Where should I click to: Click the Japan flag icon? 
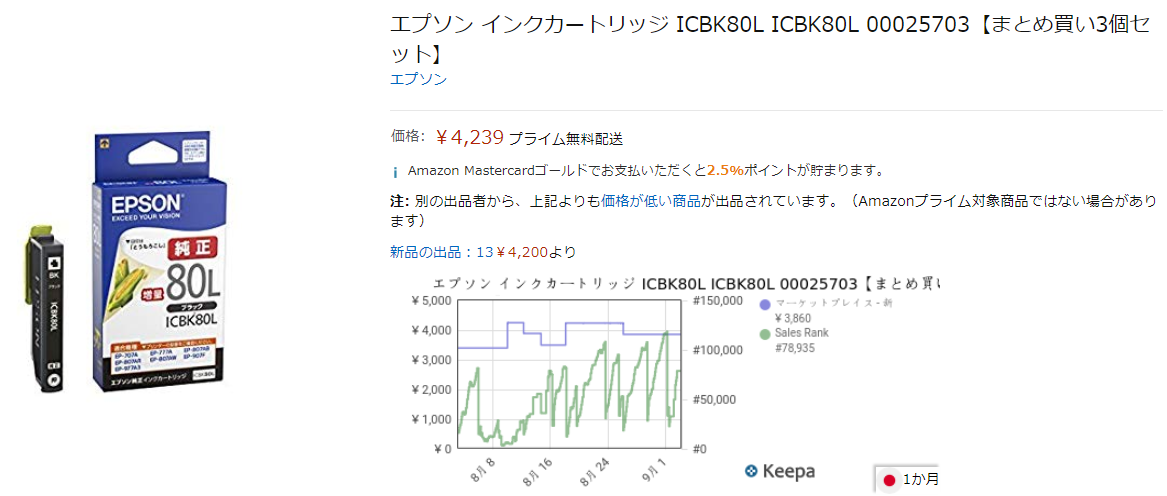pyautogui.click(x=888, y=480)
